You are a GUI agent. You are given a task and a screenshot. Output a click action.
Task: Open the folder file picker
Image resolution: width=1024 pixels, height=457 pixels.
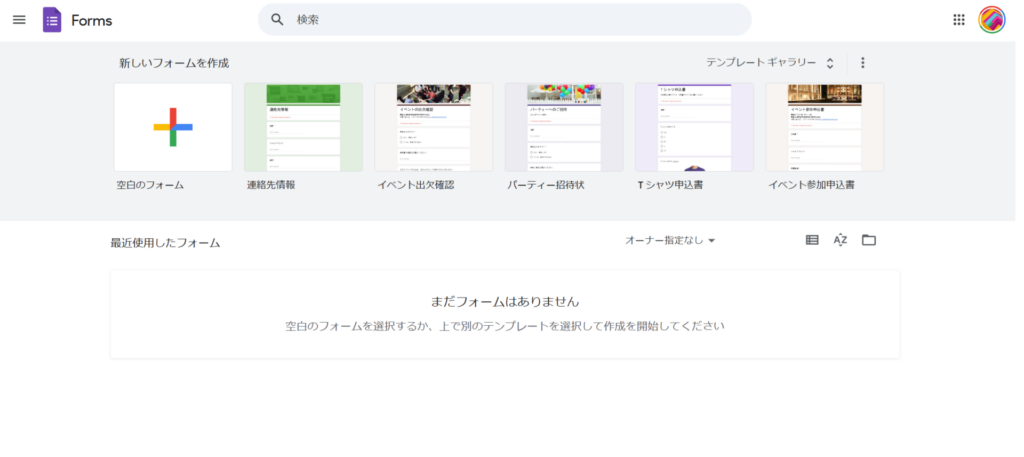[869, 240]
